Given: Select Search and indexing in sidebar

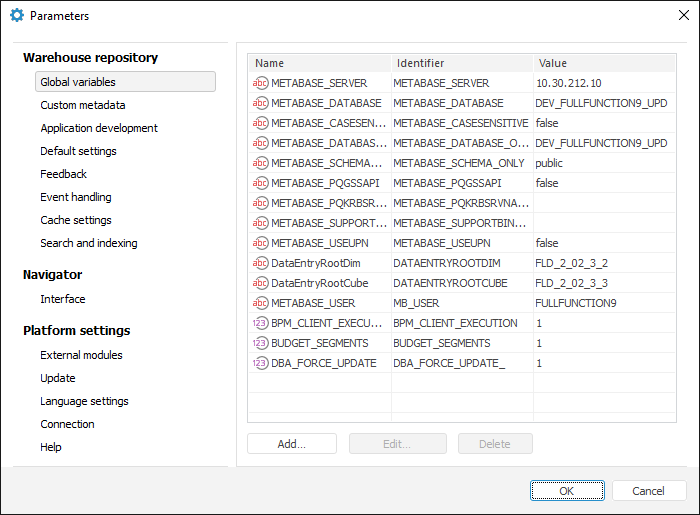Looking at the screenshot, I should 89,243.
